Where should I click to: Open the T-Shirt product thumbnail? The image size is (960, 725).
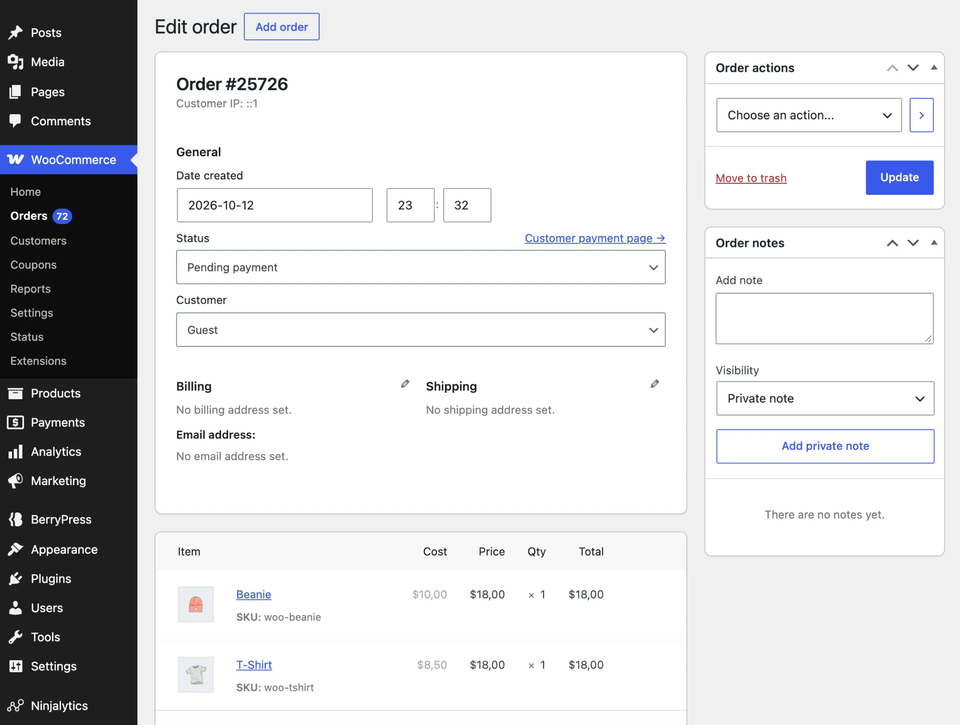point(196,675)
